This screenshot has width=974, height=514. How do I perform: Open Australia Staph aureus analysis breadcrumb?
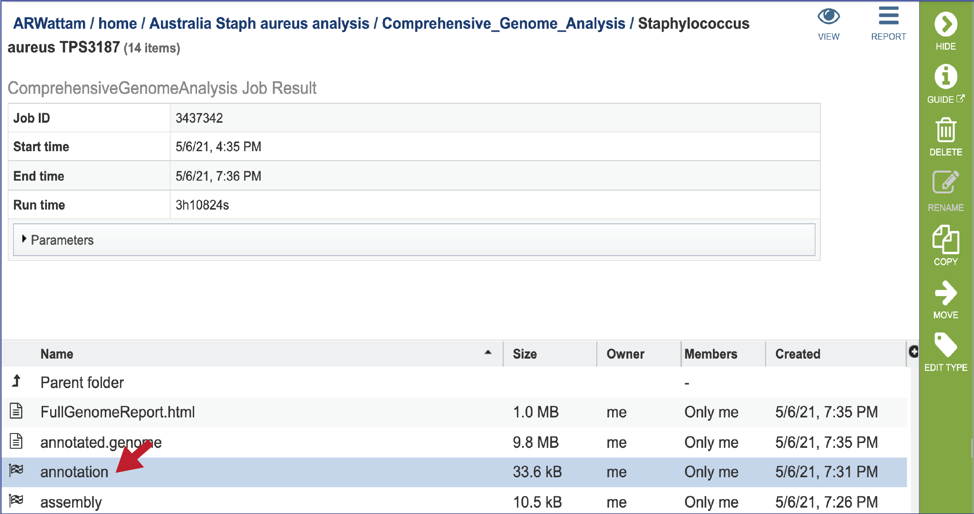[259, 24]
